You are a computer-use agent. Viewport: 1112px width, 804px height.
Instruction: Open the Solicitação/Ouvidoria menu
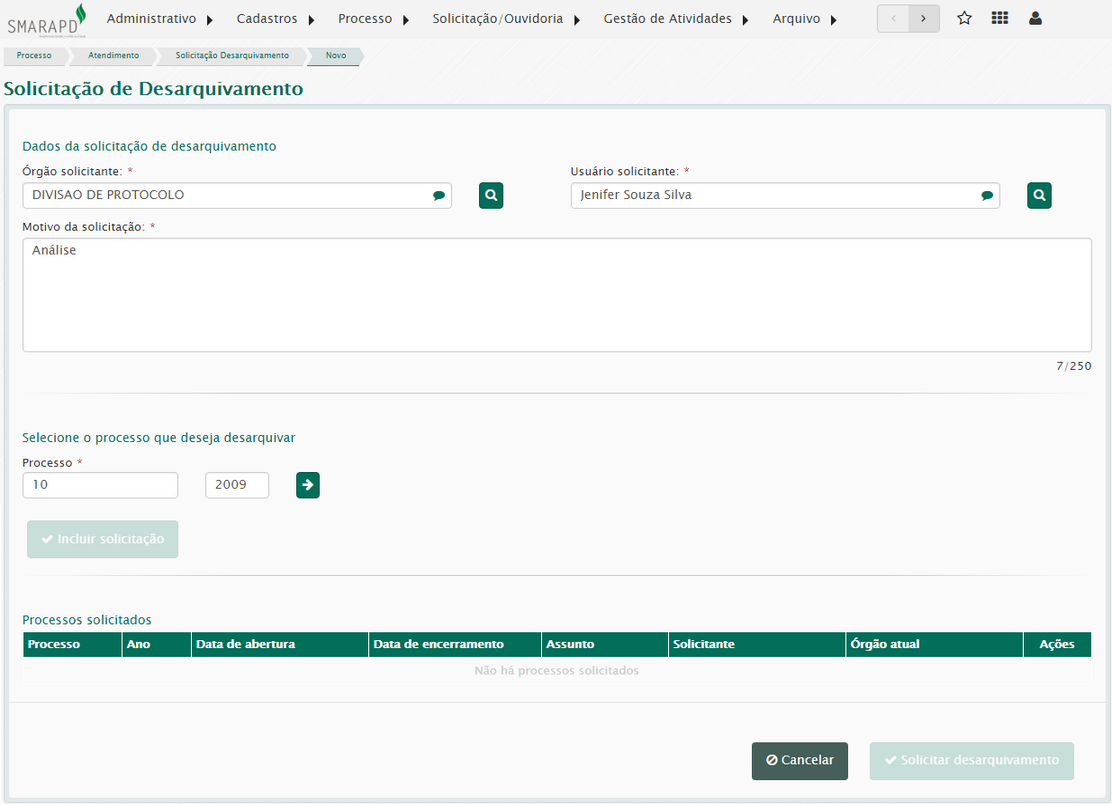coord(506,19)
